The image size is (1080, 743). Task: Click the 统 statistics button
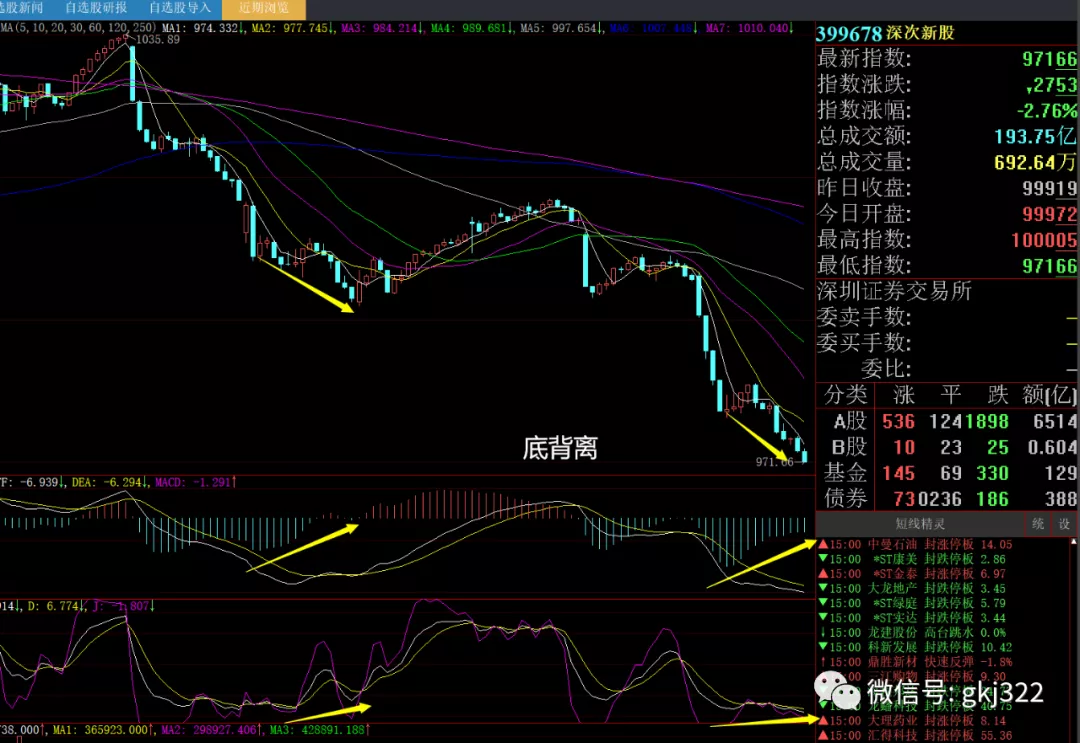click(x=1038, y=524)
